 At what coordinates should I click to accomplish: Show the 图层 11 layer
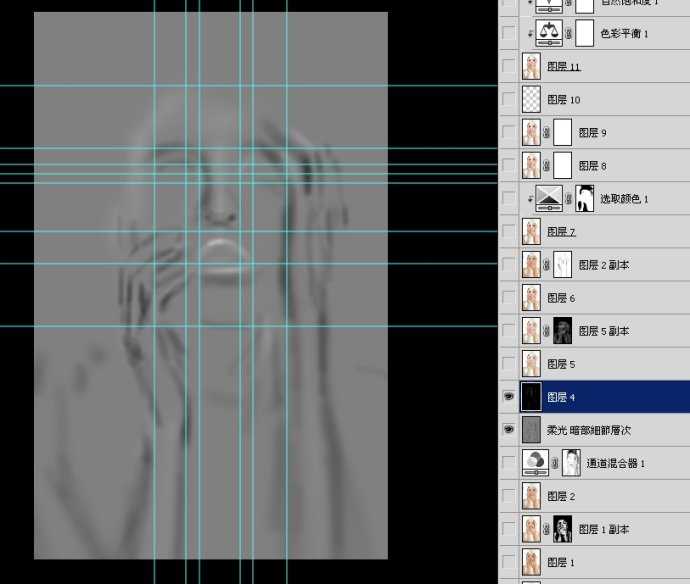(x=509, y=67)
